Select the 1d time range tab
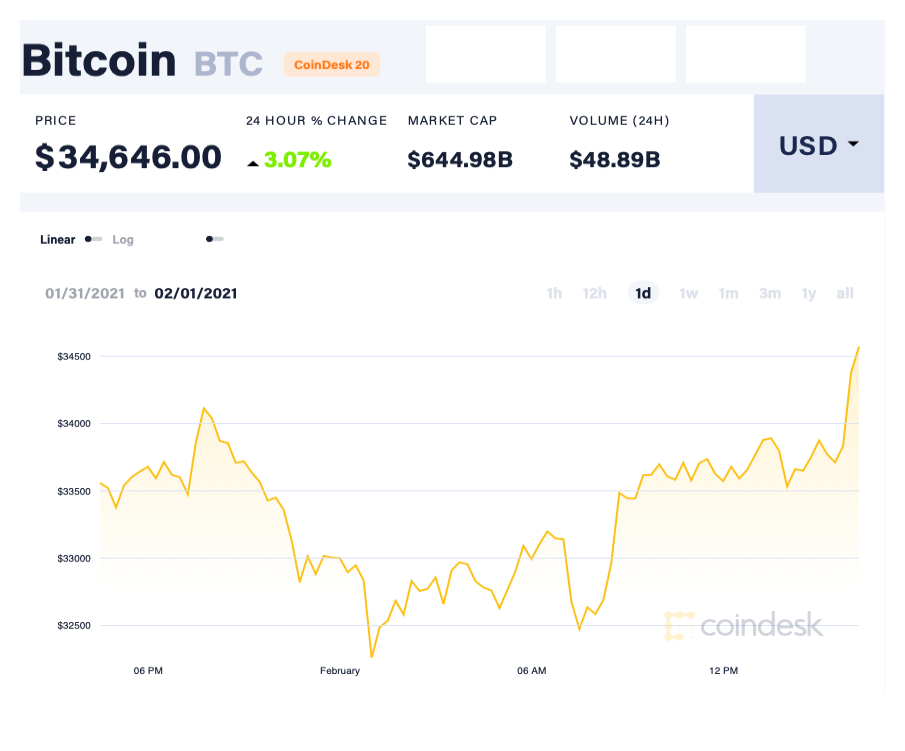The height and width of the screenshot is (751, 905). point(642,293)
